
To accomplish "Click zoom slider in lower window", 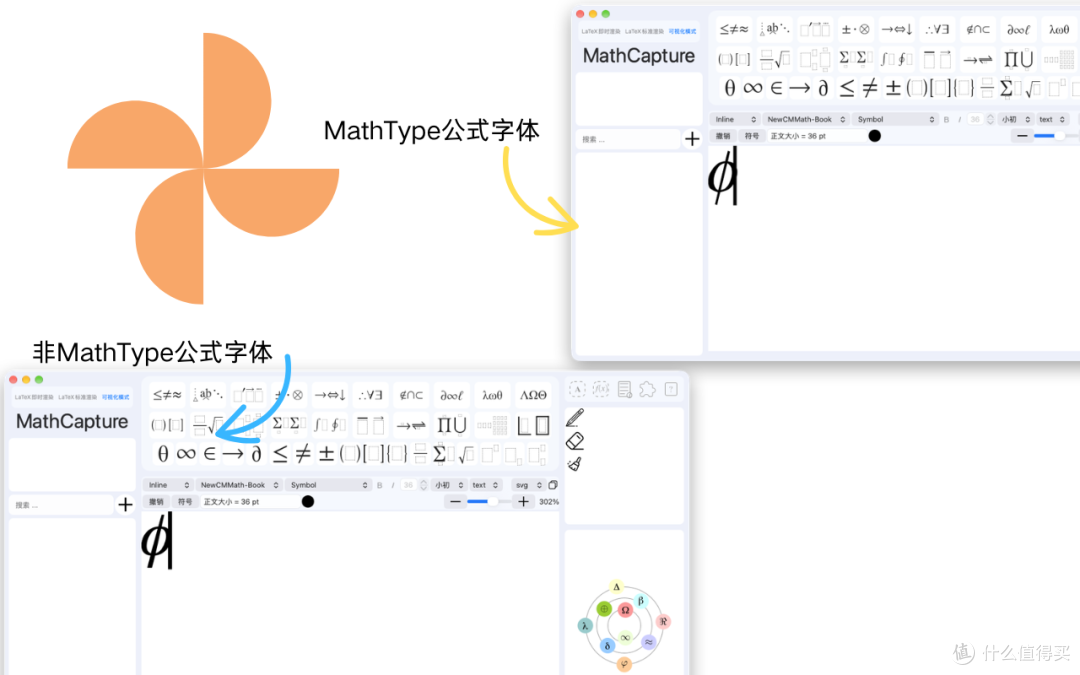I will pos(489,501).
